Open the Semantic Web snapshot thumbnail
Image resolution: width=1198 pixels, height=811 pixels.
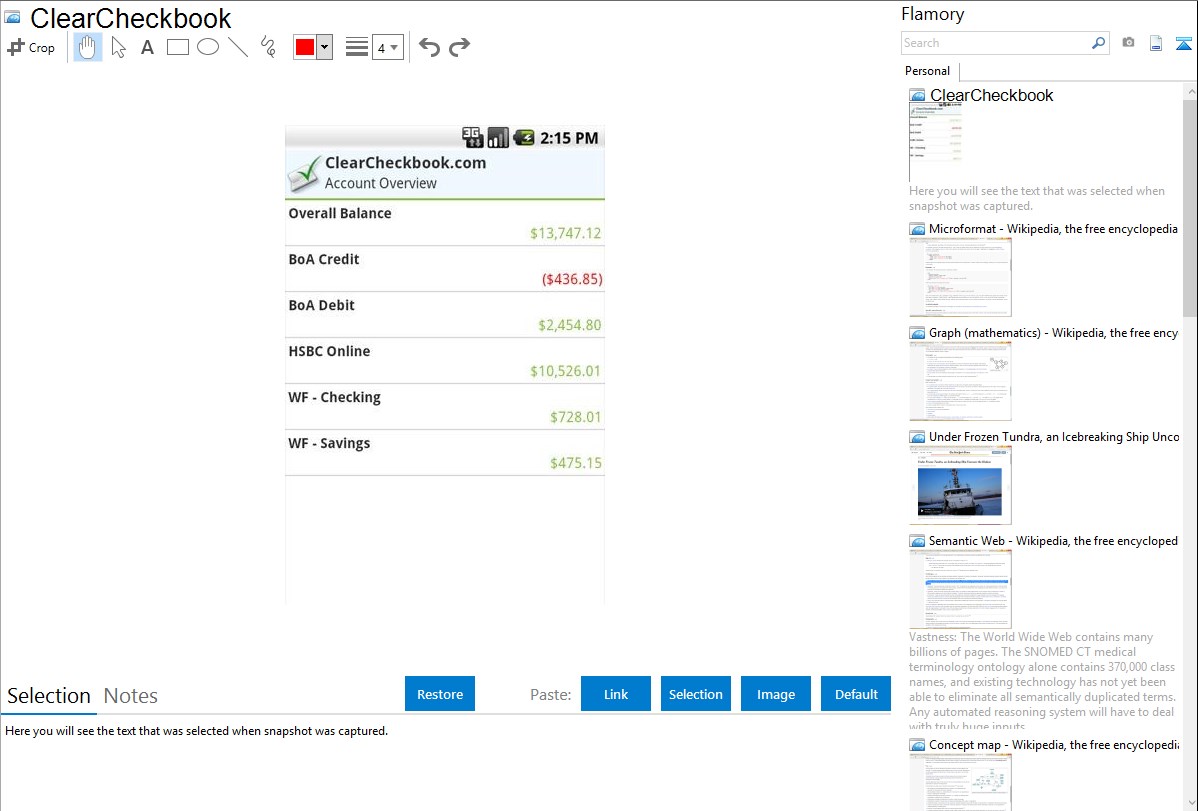pos(960,589)
